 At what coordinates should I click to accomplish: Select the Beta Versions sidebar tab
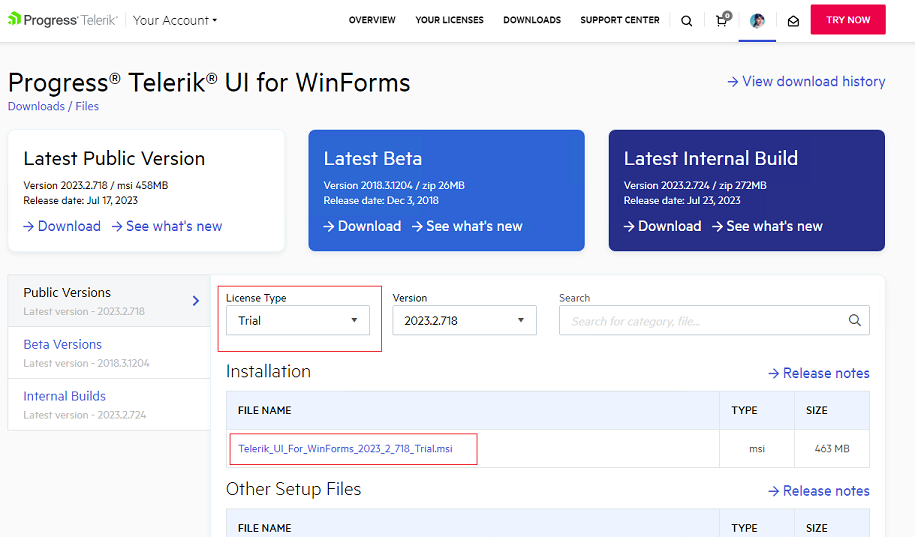click(x=109, y=353)
